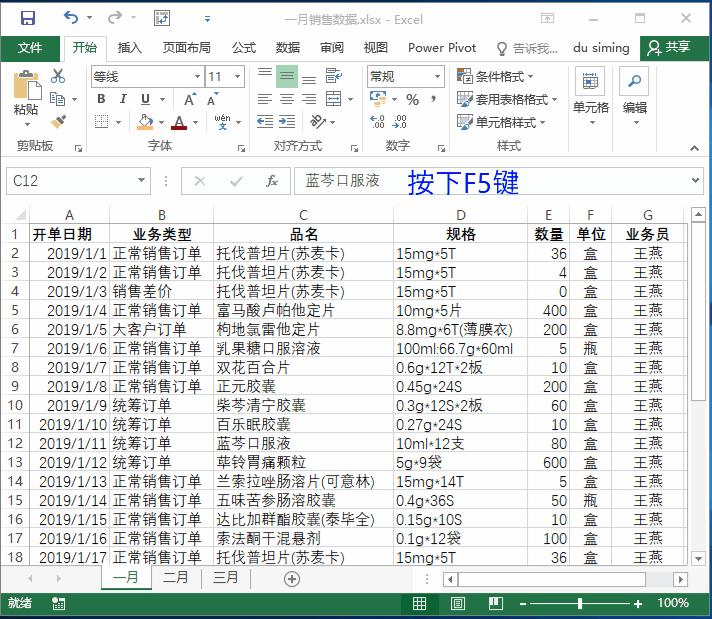Open the 单元格 Cells button group
Viewport: 712px width, 619px height.
(590, 97)
